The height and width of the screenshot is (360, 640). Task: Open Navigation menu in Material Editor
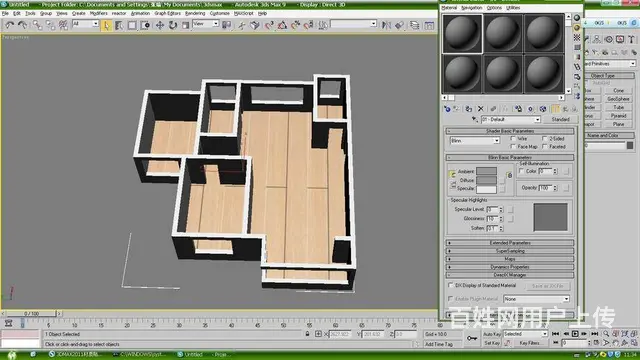click(471, 8)
